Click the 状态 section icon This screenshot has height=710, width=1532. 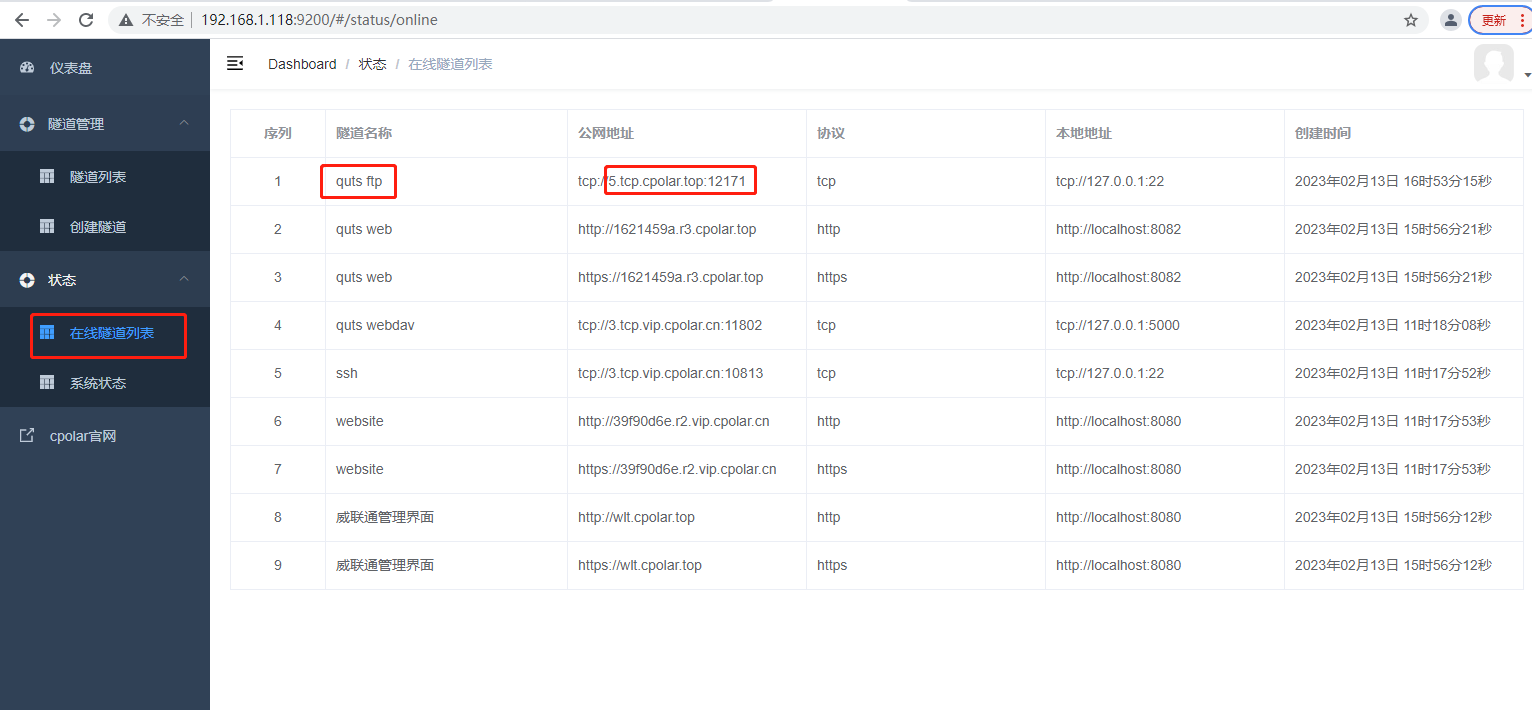coord(27,280)
